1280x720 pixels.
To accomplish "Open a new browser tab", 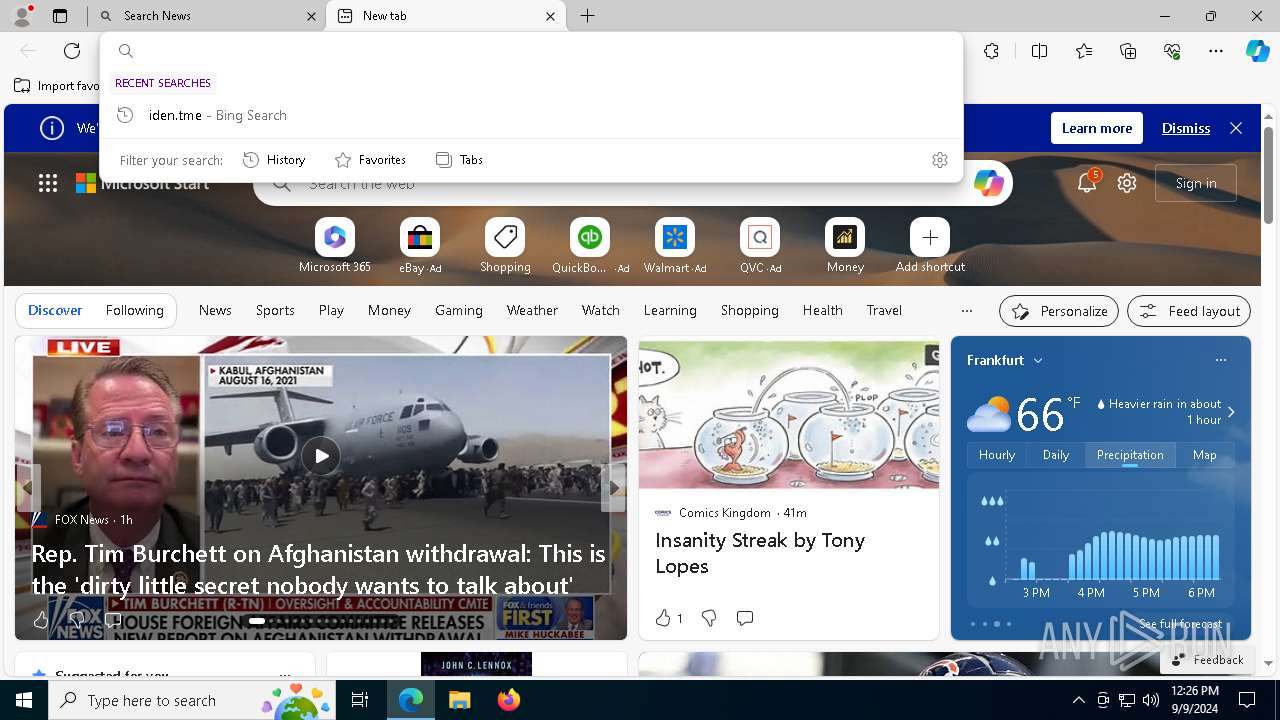I will [x=587, y=16].
